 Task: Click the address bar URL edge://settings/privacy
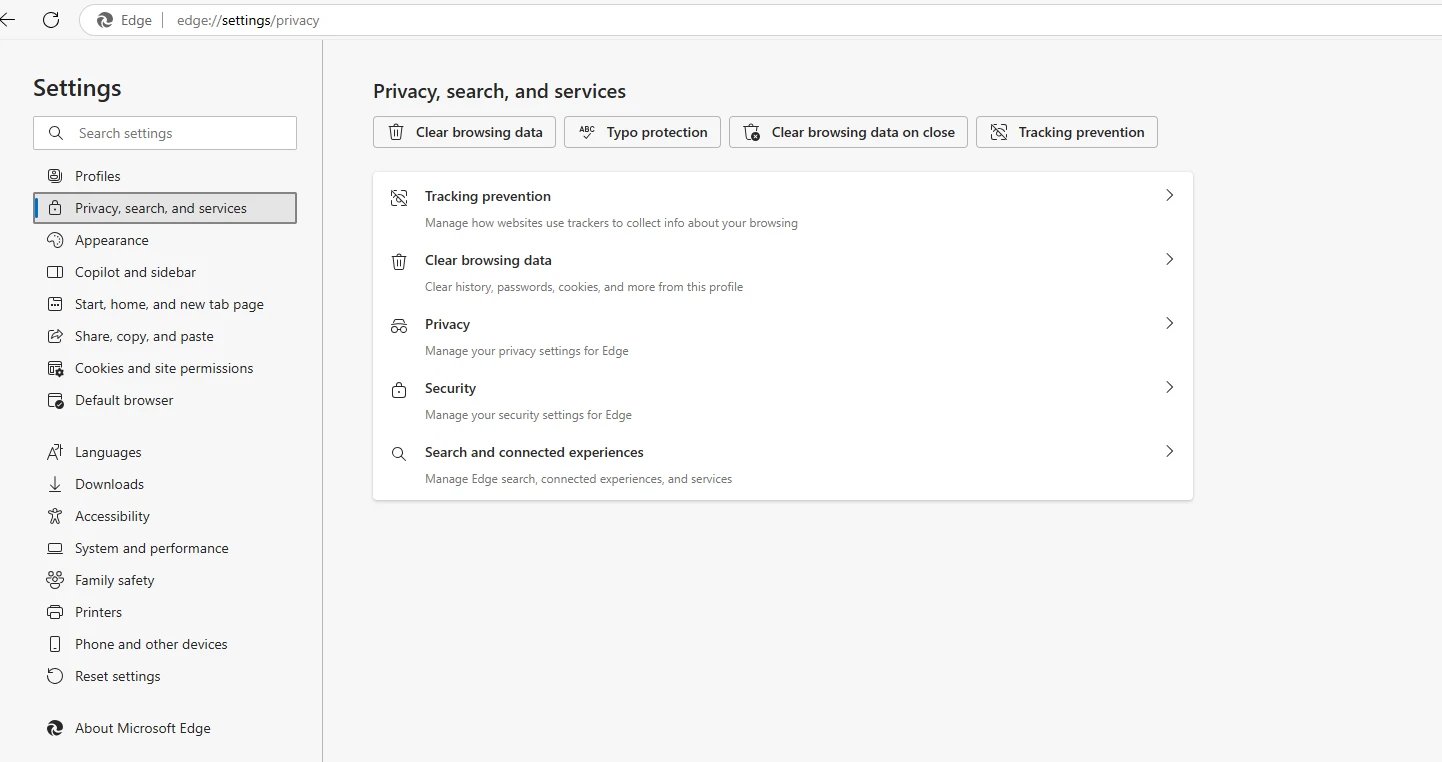(248, 20)
